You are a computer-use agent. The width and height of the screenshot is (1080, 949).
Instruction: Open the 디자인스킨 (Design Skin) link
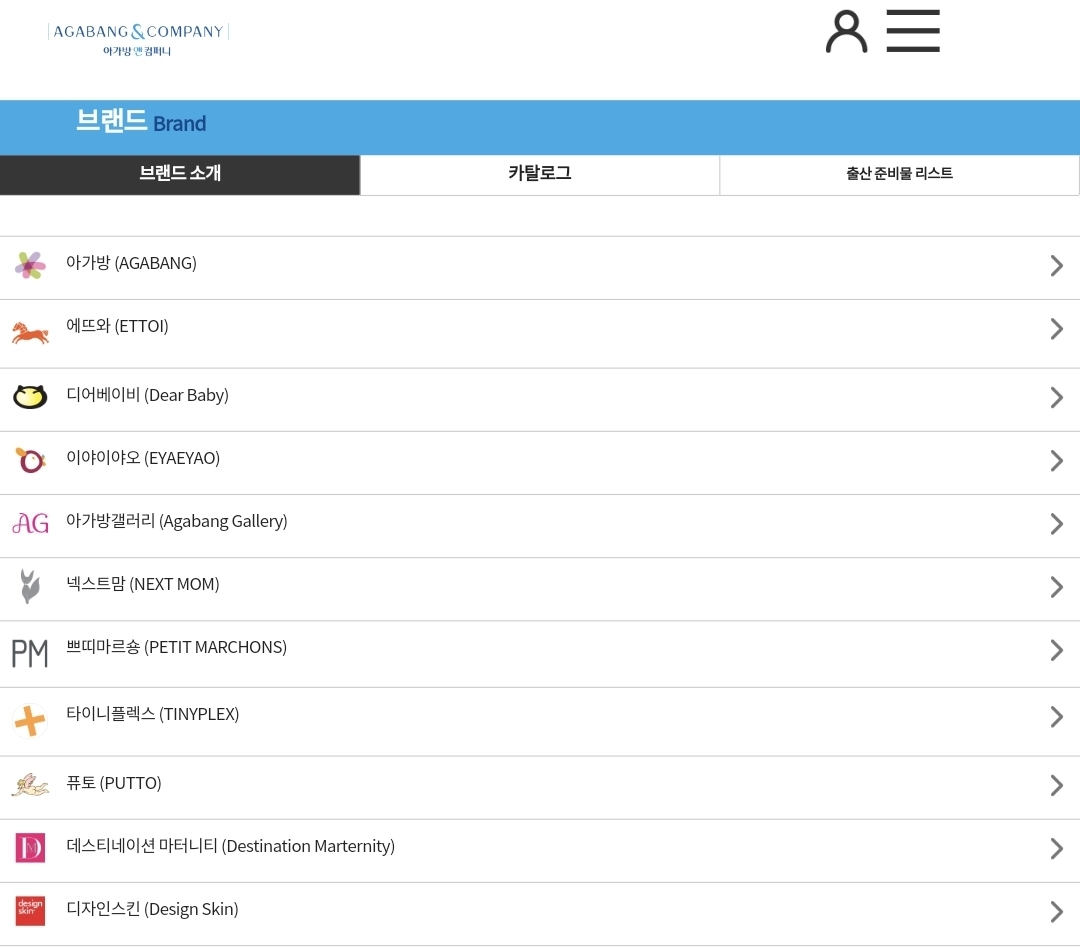(x=152, y=910)
